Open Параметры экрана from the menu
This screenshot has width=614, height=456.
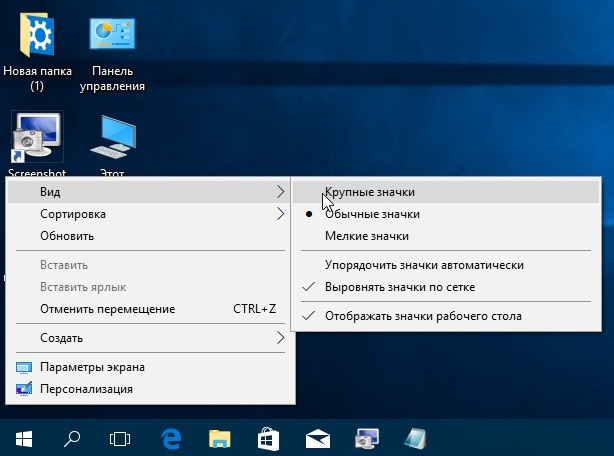150,367
